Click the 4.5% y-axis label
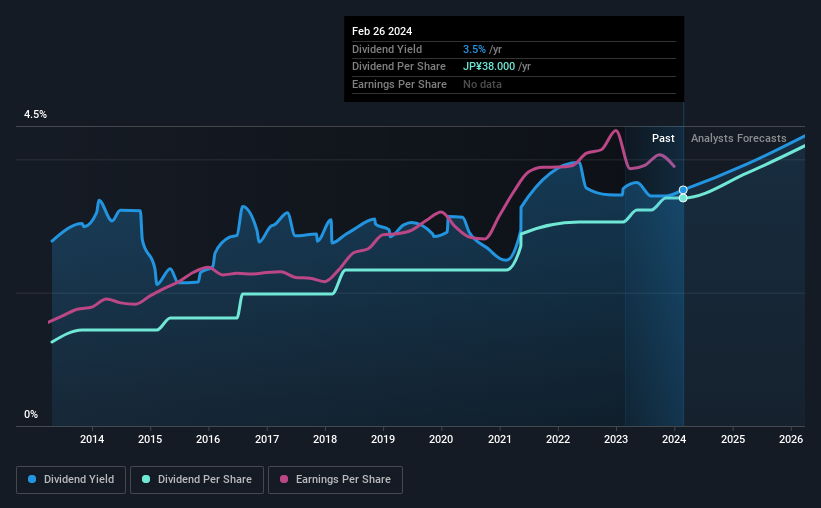821x508 pixels. pos(35,114)
